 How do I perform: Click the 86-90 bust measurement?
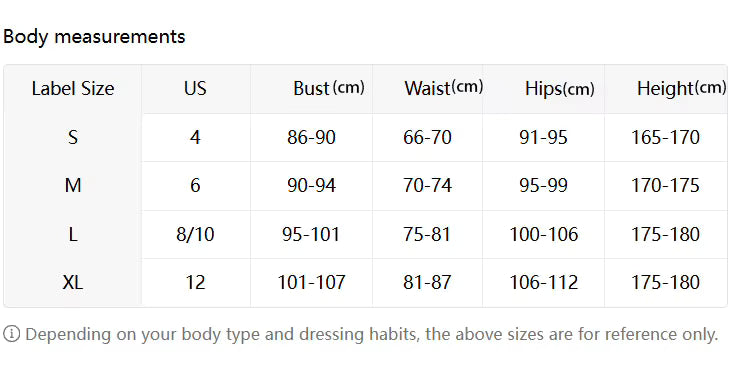(311, 137)
